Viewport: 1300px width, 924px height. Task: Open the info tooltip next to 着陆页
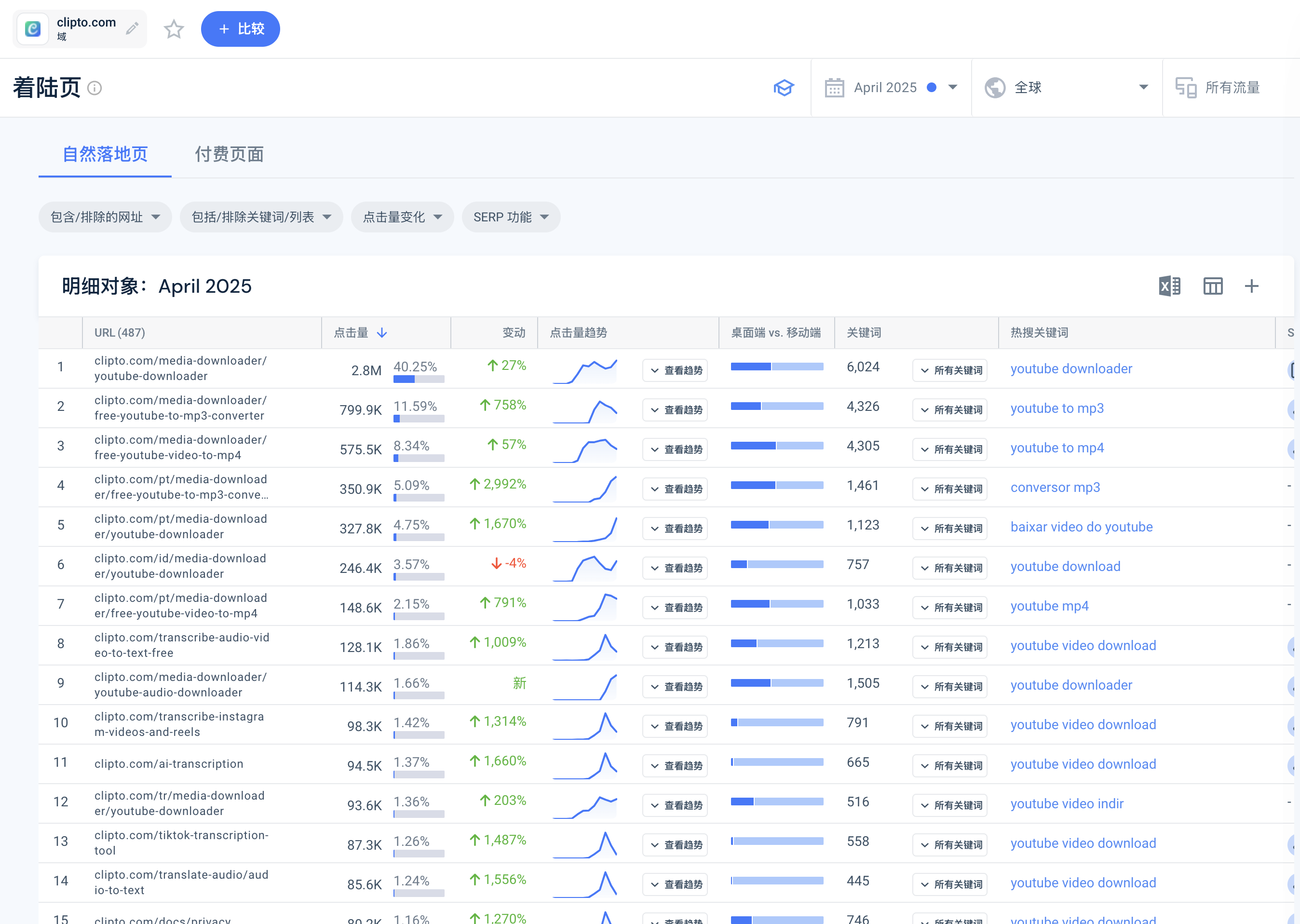pos(95,88)
